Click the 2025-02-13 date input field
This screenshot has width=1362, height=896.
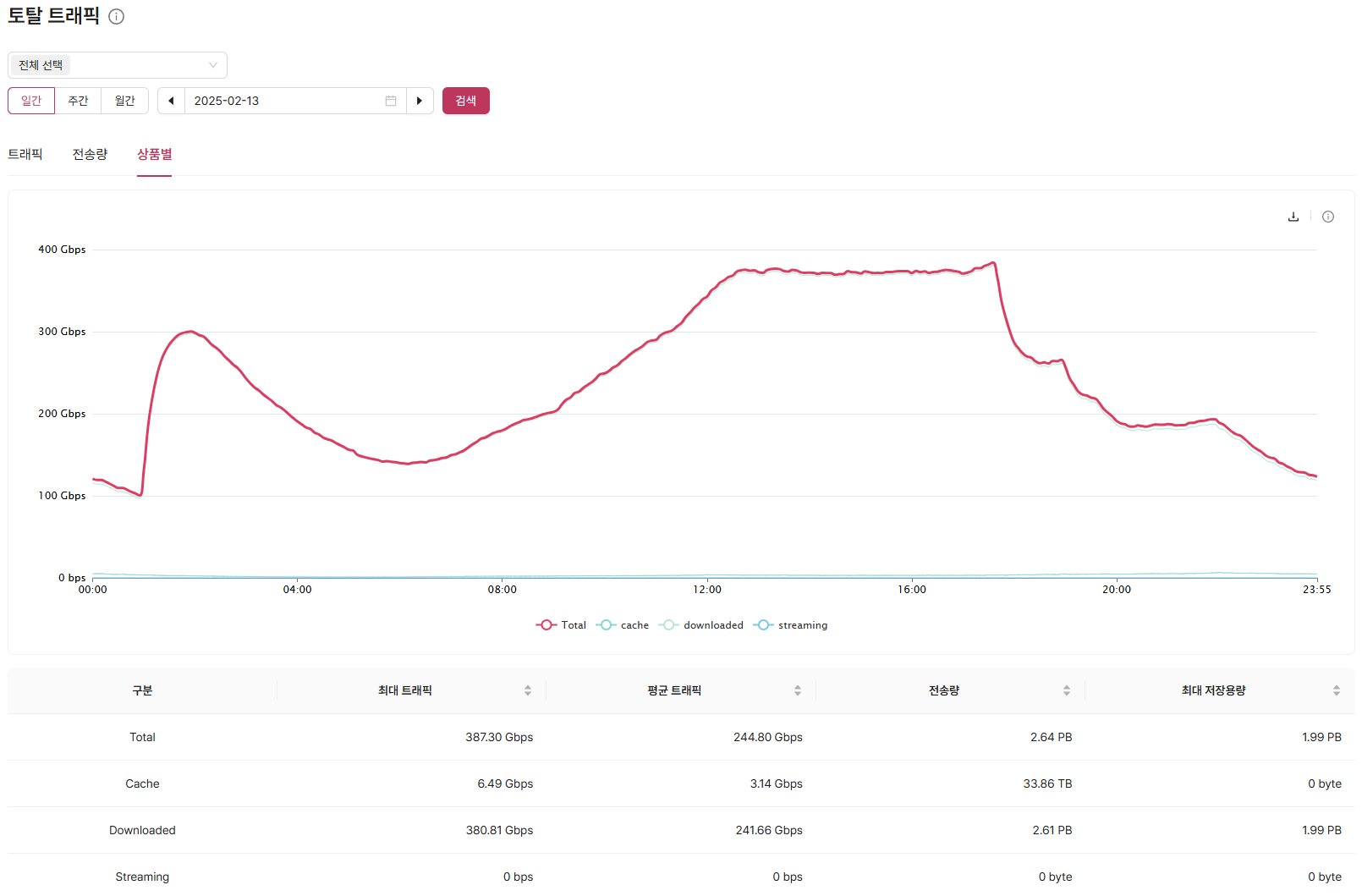pyautogui.click(x=279, y=101)
